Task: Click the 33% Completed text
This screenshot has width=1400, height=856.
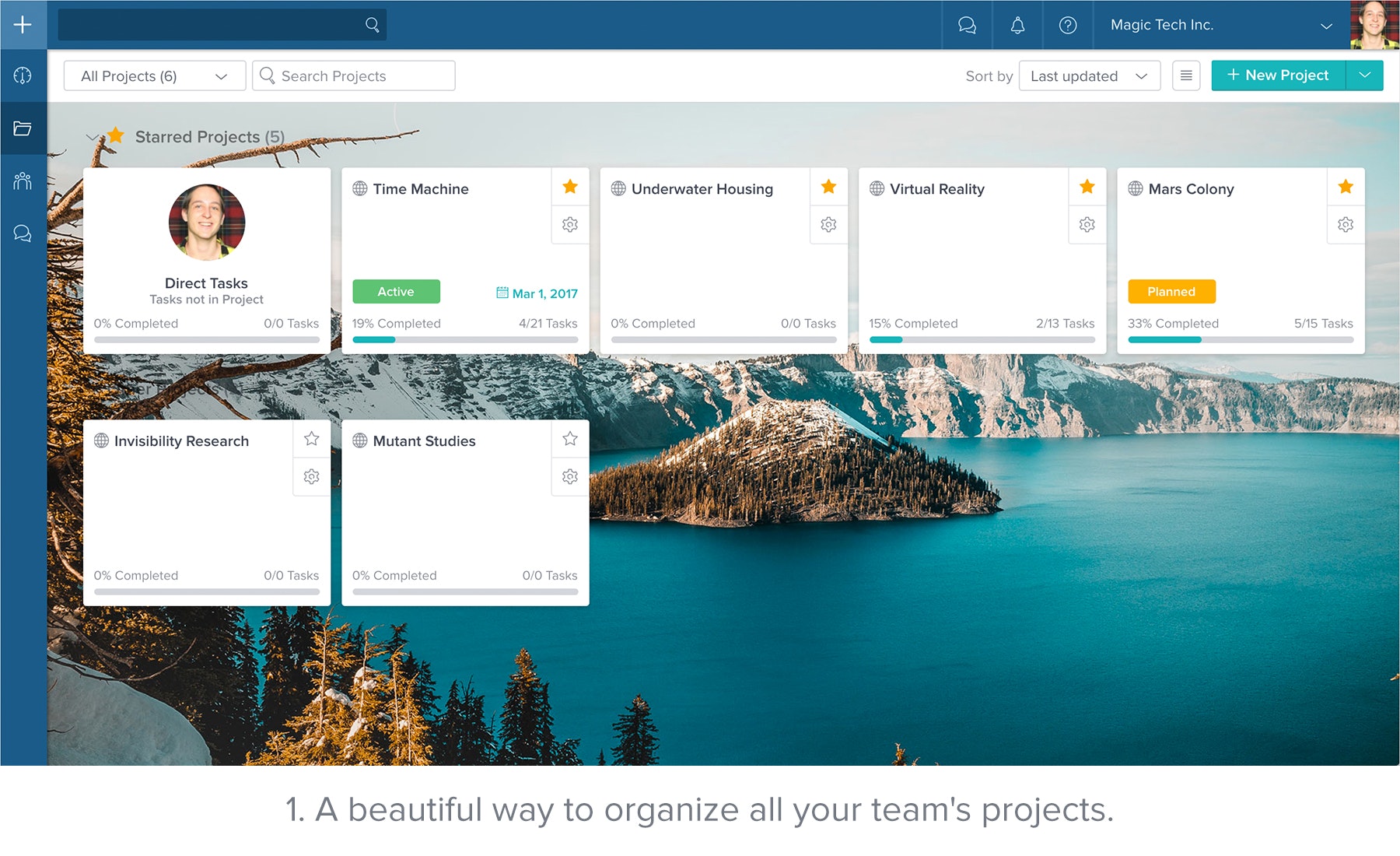Action: click(x=1173, y=324)
